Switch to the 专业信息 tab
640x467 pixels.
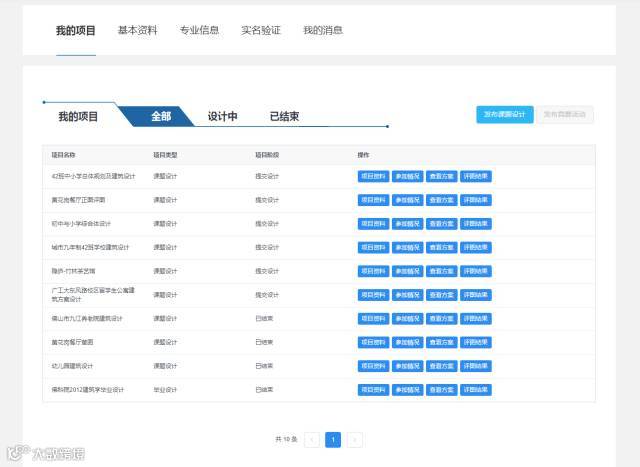[200, 30]
